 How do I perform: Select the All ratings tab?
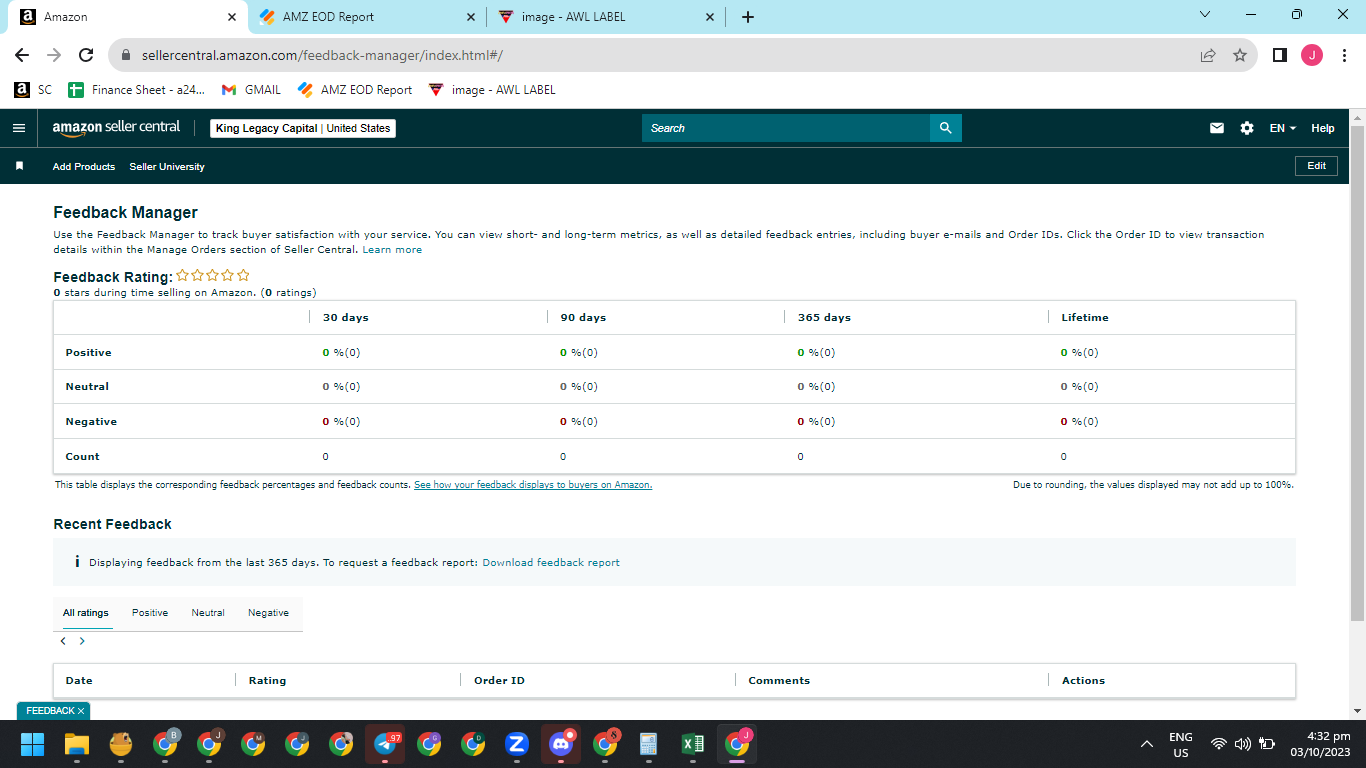[x=86, y=613]
